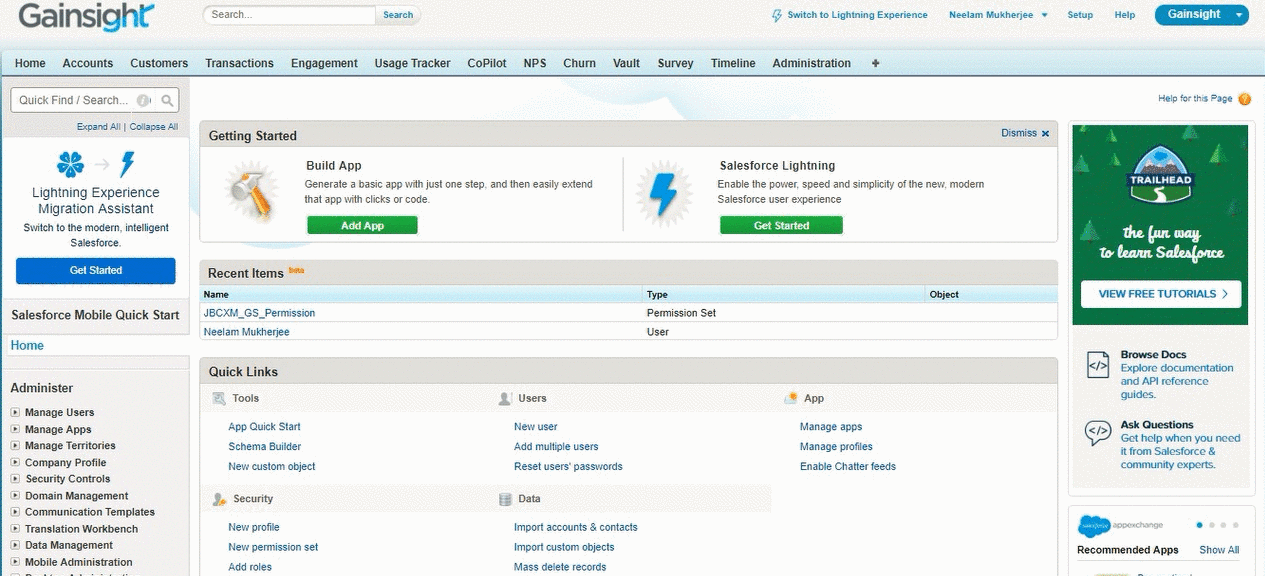This screenshot has width=1265, height=576.
Task: Open the Neelam Mukherjee recent item link
Action: pos(246,332)
